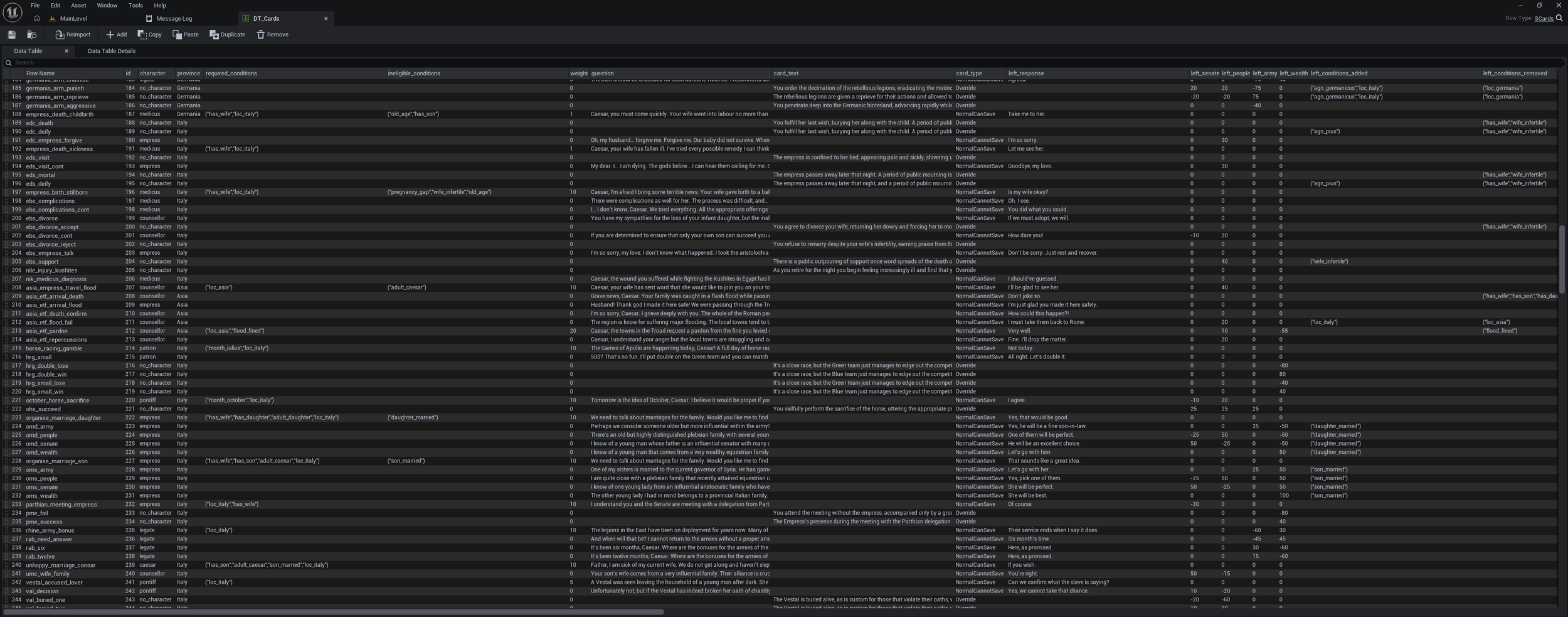
Task: Duplicate the selected row
Action: (227, 35)
